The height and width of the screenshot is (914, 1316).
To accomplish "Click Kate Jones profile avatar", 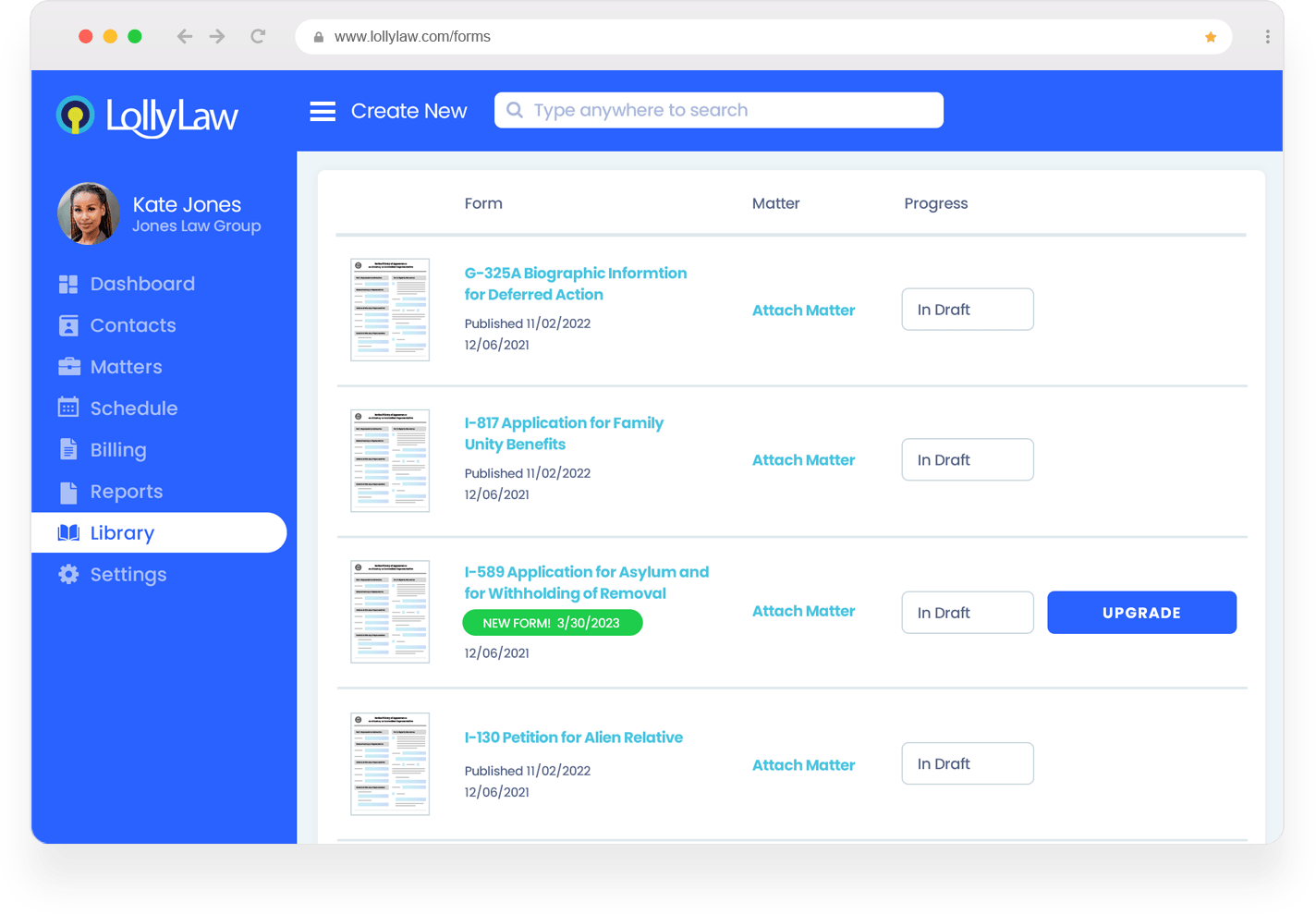I will click(89, 213).
